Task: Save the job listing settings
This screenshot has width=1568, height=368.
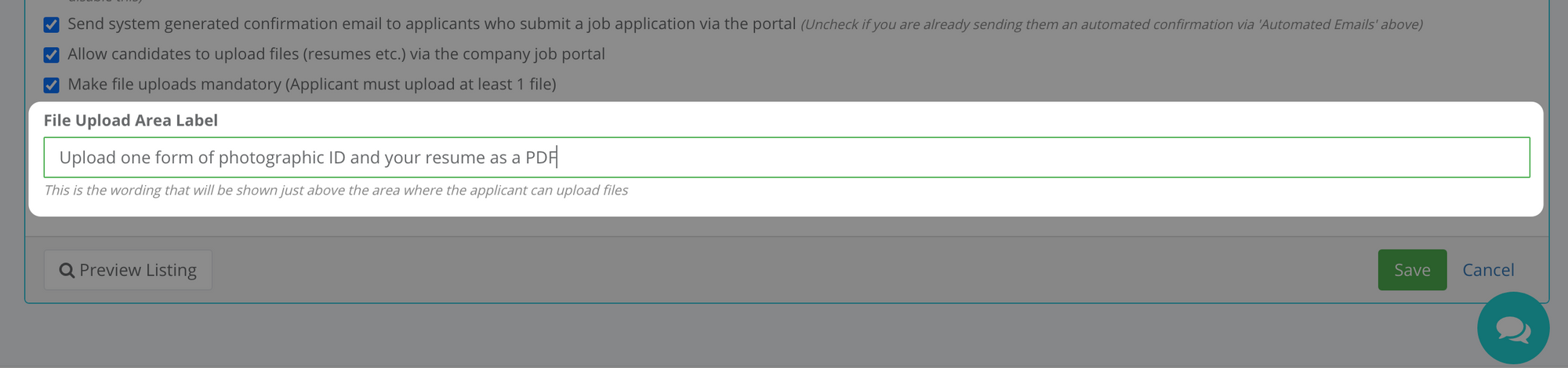Action: coord(1412,270)
